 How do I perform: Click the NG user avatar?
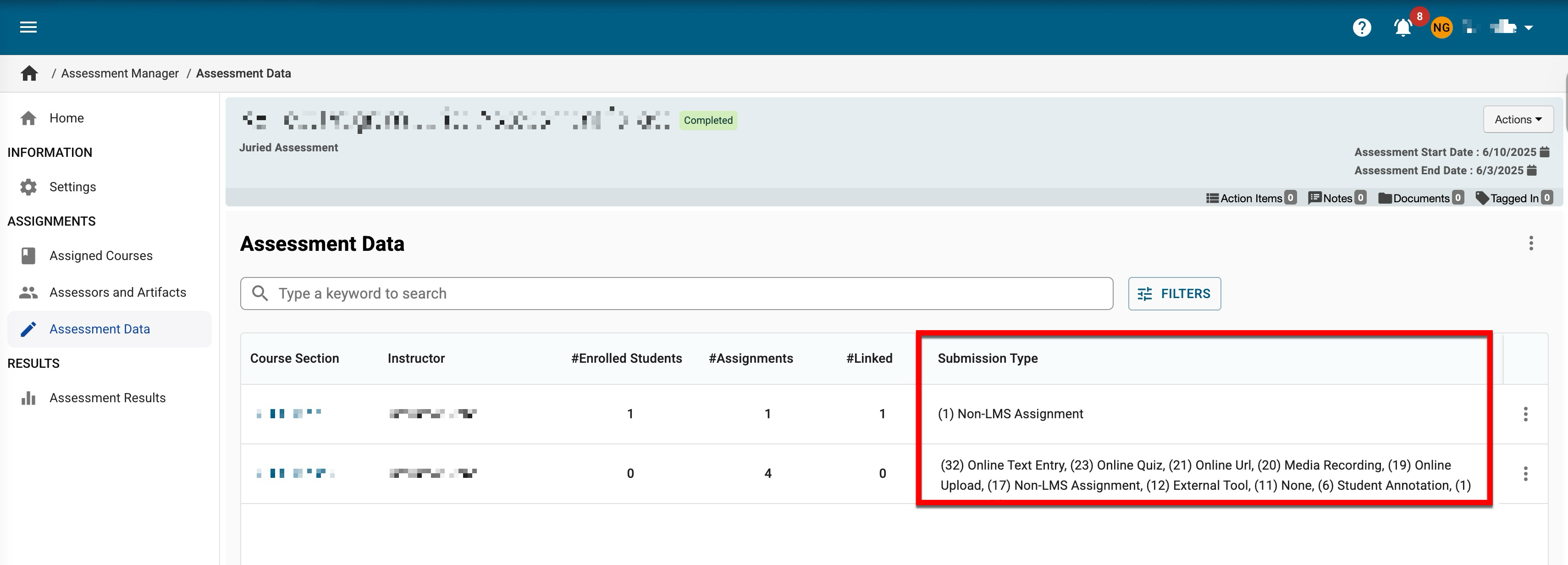[1441, 28]
